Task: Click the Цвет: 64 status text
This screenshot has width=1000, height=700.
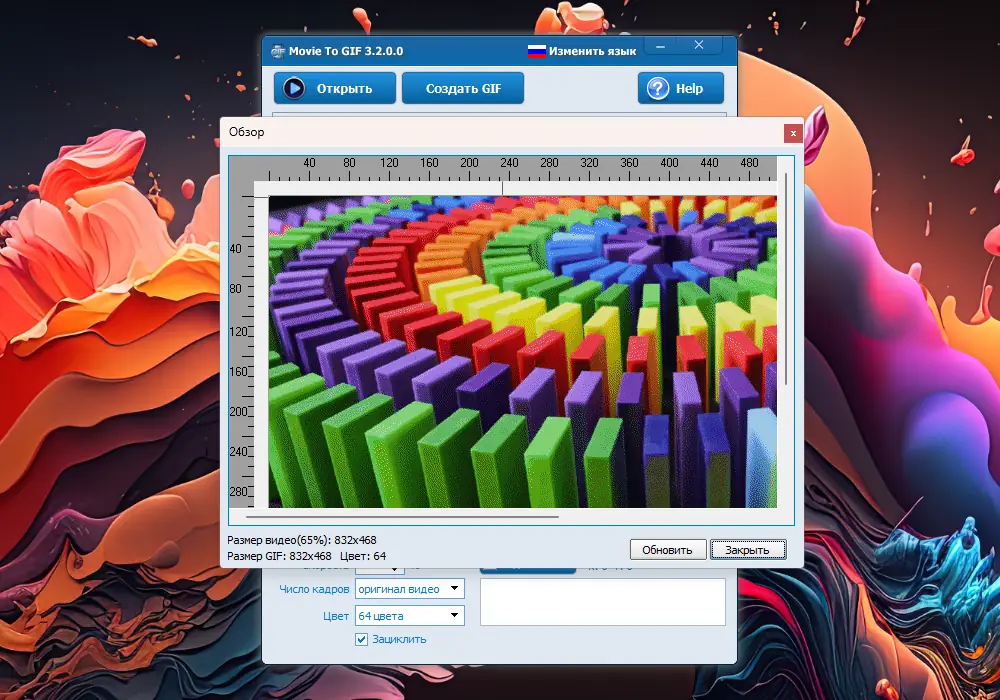Action: 363,556
